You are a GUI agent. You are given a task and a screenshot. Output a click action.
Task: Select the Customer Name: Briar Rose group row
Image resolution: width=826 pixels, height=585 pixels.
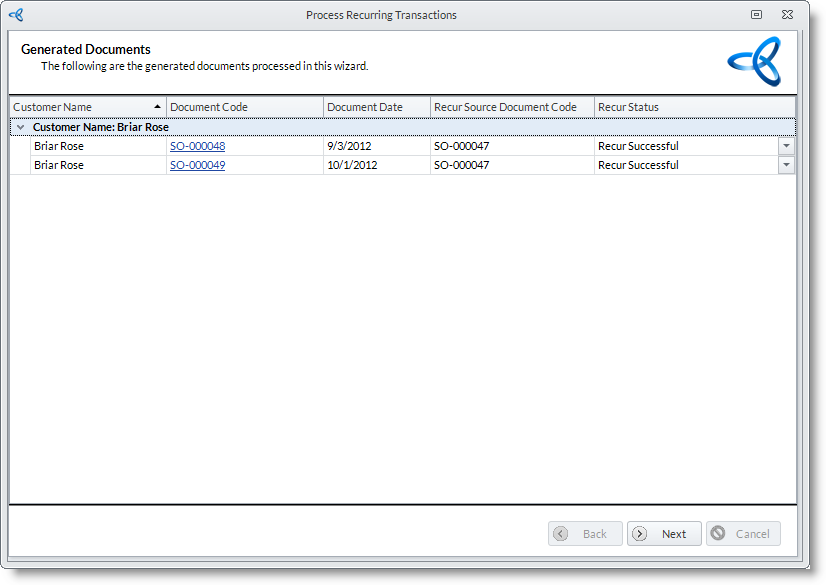point(403,127)
